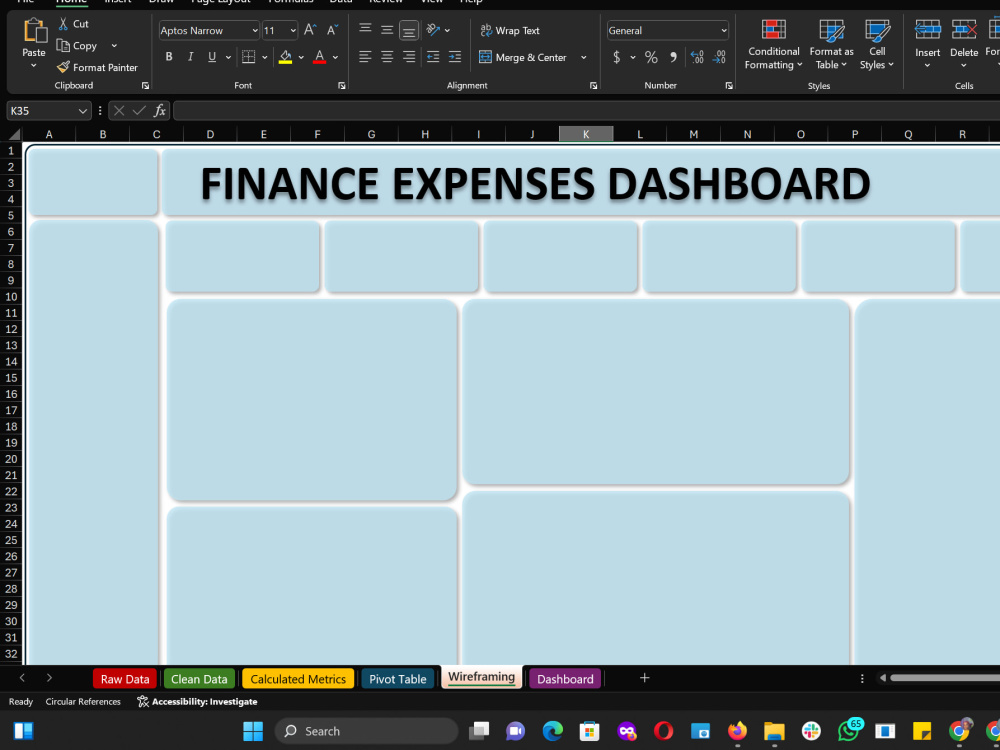Apply accounting dollar number format
1000x750 pixels.
point(616,57)
